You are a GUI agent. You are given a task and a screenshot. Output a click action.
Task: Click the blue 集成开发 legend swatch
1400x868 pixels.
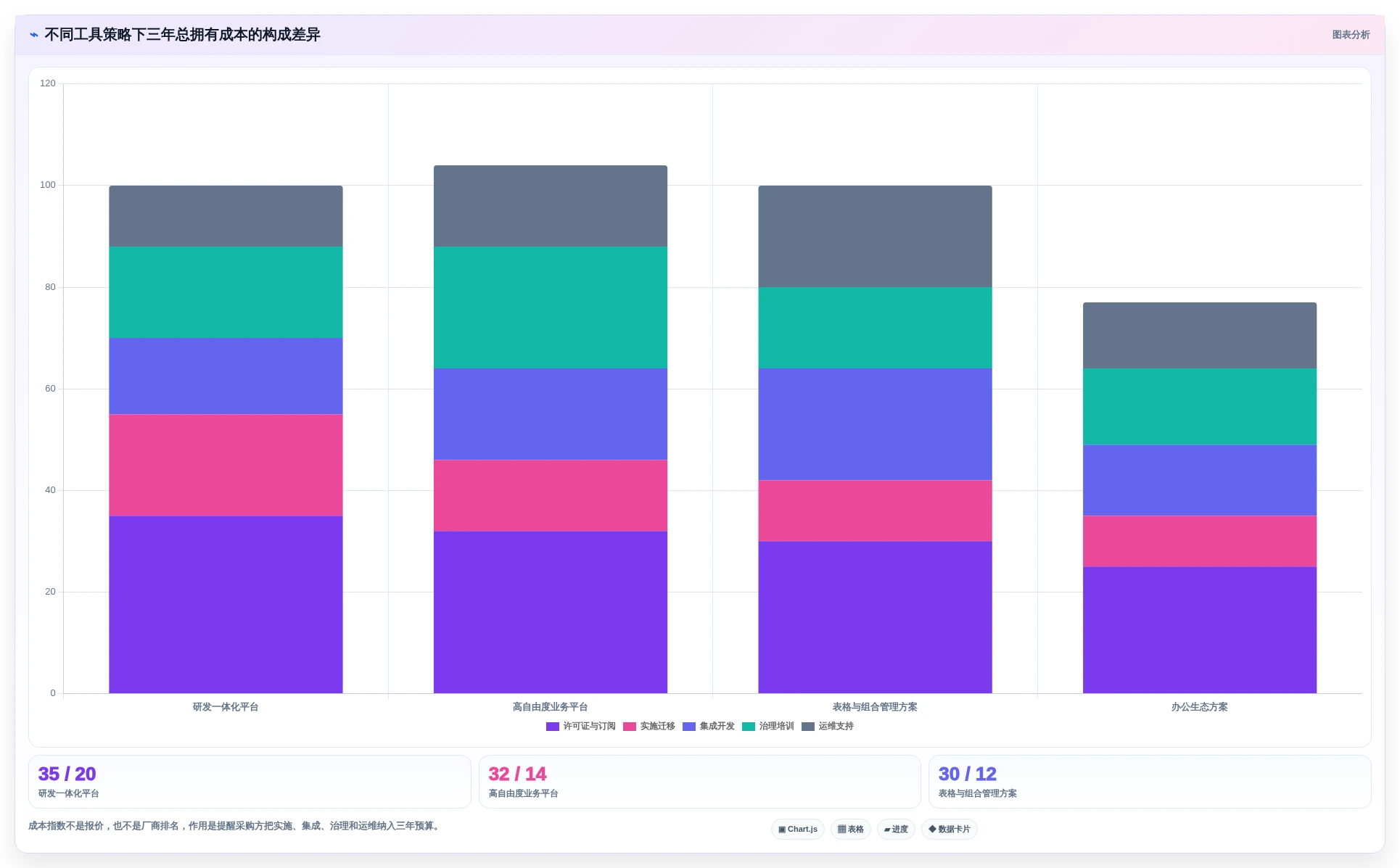click(x=689, y=727)
